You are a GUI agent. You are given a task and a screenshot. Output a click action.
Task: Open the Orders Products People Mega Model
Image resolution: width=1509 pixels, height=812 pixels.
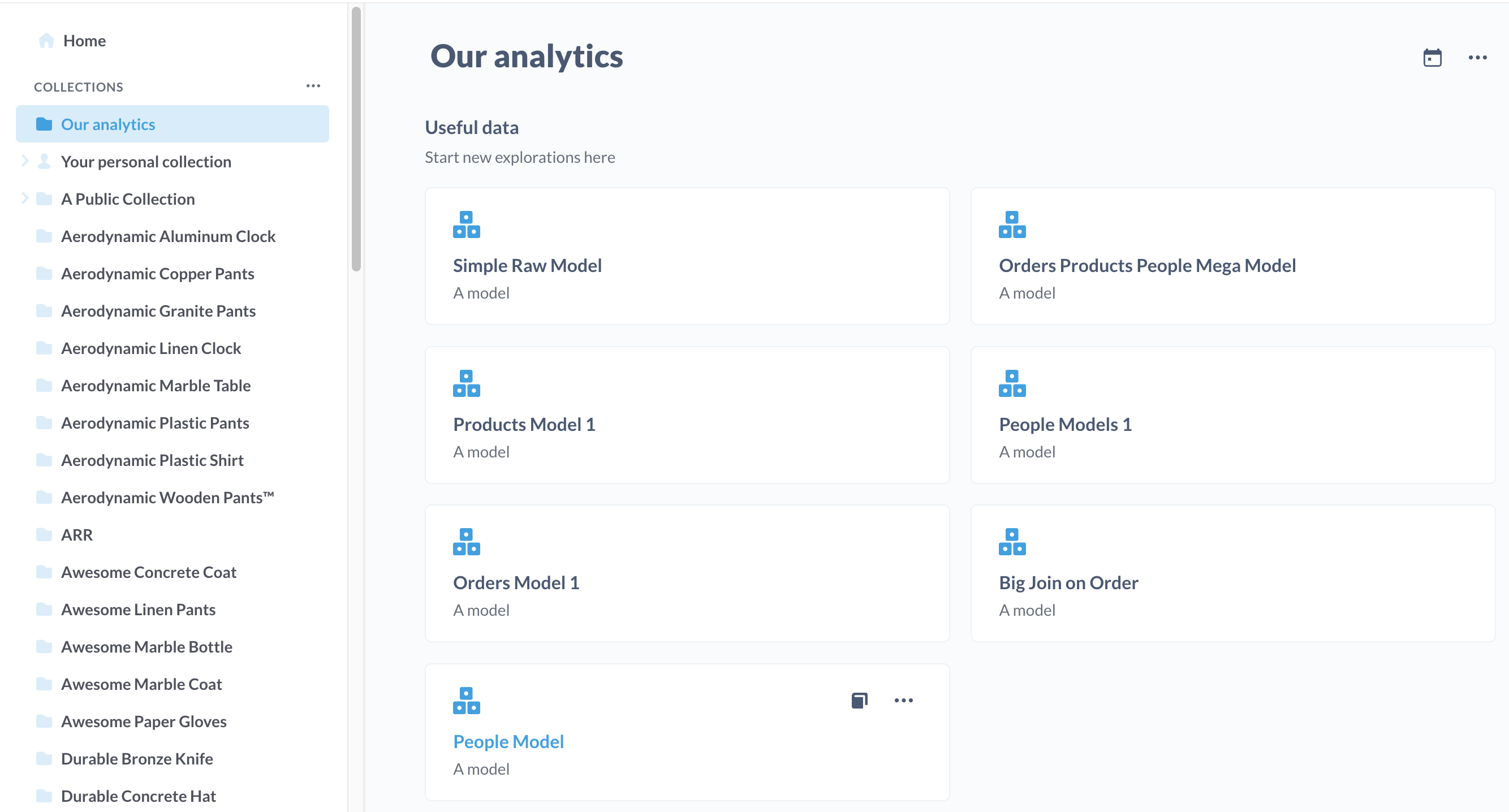(1146, 265)
